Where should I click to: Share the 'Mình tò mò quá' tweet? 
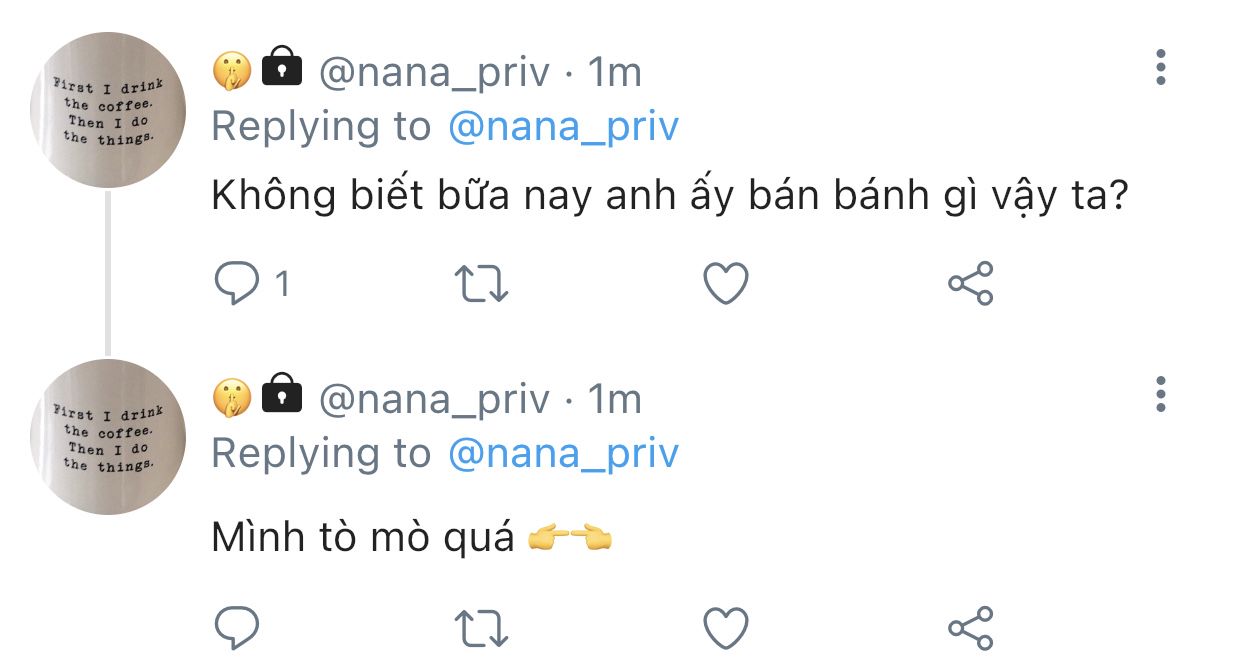point(970,628)
